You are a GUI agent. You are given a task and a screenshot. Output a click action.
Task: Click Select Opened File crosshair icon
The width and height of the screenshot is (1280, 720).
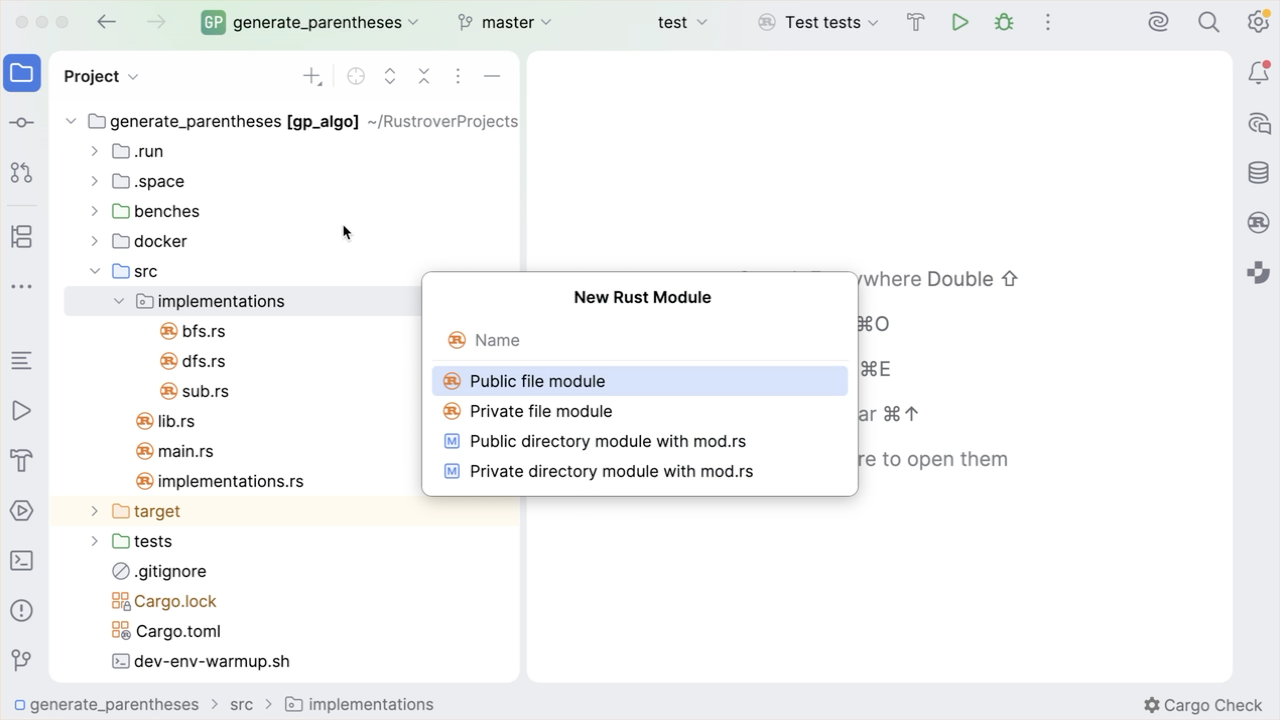[356, 76]
